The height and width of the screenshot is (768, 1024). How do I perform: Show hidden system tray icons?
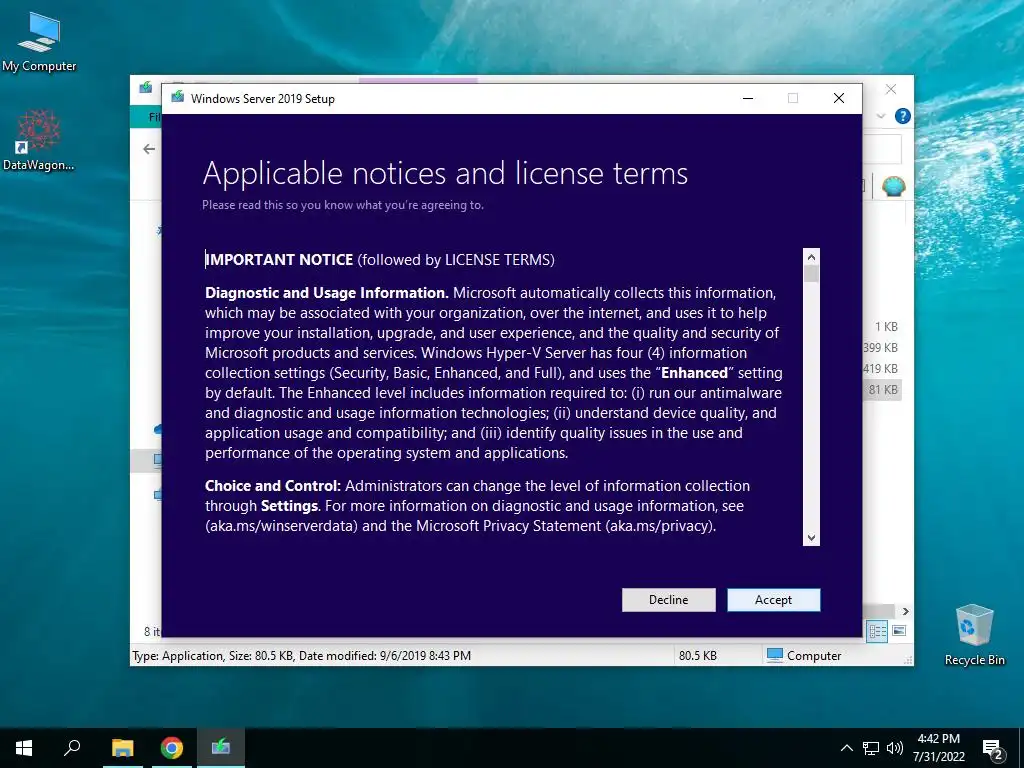[846, 748]
